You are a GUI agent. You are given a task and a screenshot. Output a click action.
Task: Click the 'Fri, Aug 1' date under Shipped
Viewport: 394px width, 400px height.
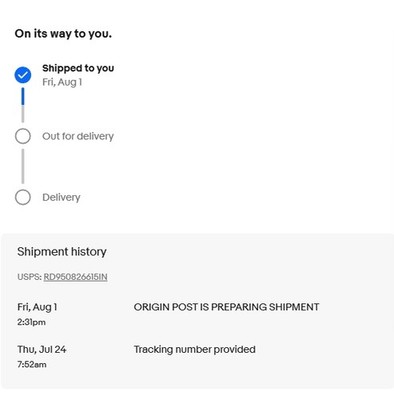pyautogui.click(x=62, y=82)
